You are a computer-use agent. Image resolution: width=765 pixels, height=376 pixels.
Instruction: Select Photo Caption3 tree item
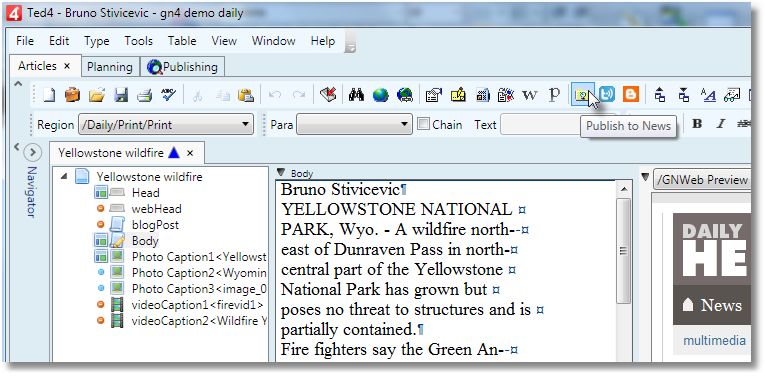pos(199,288)
